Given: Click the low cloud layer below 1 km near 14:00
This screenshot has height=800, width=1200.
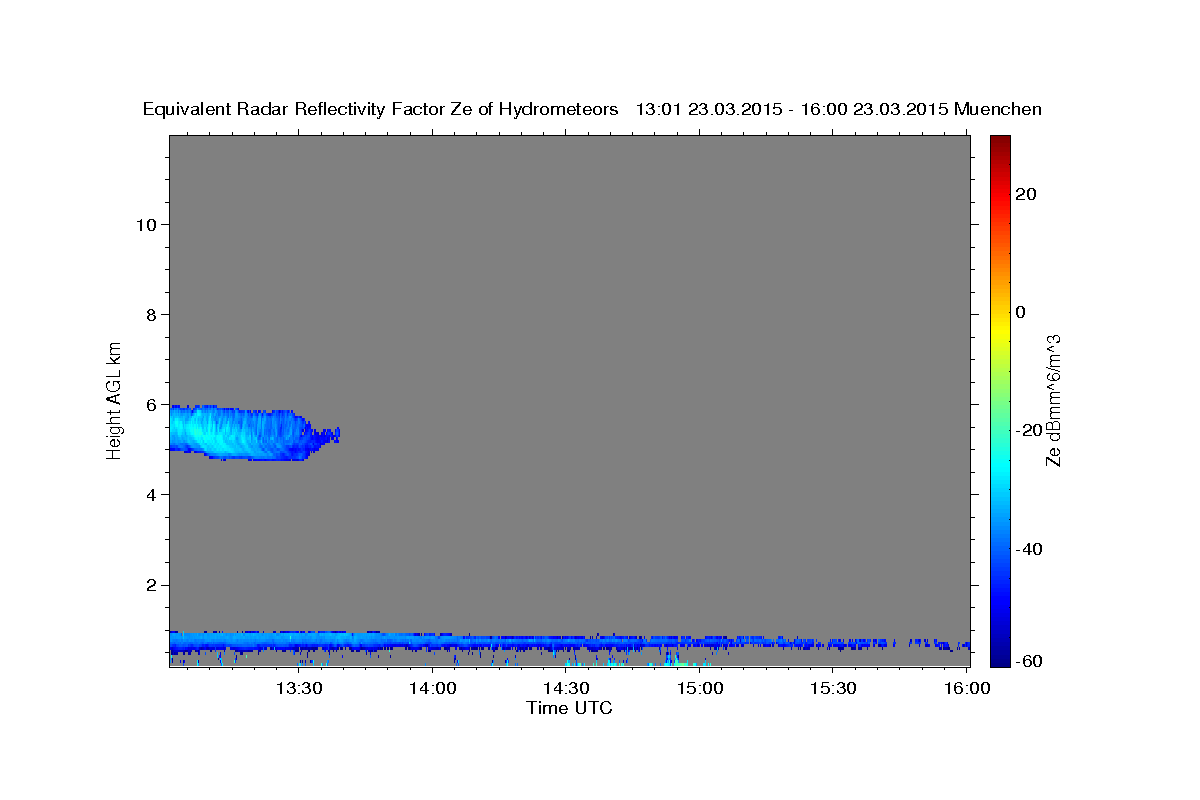Looking at the screenshot, I should (432, 640).
